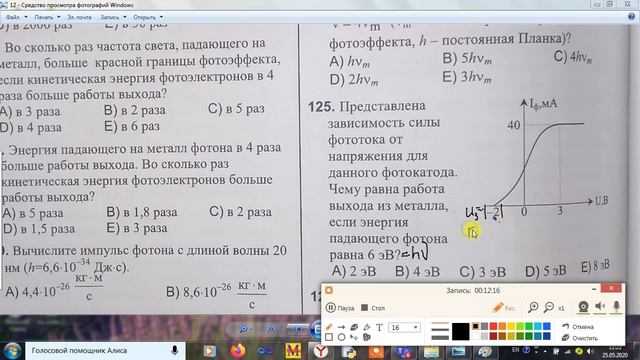Activate the Алиса microphone icon
640x360 pixels.
pos(175,351)
